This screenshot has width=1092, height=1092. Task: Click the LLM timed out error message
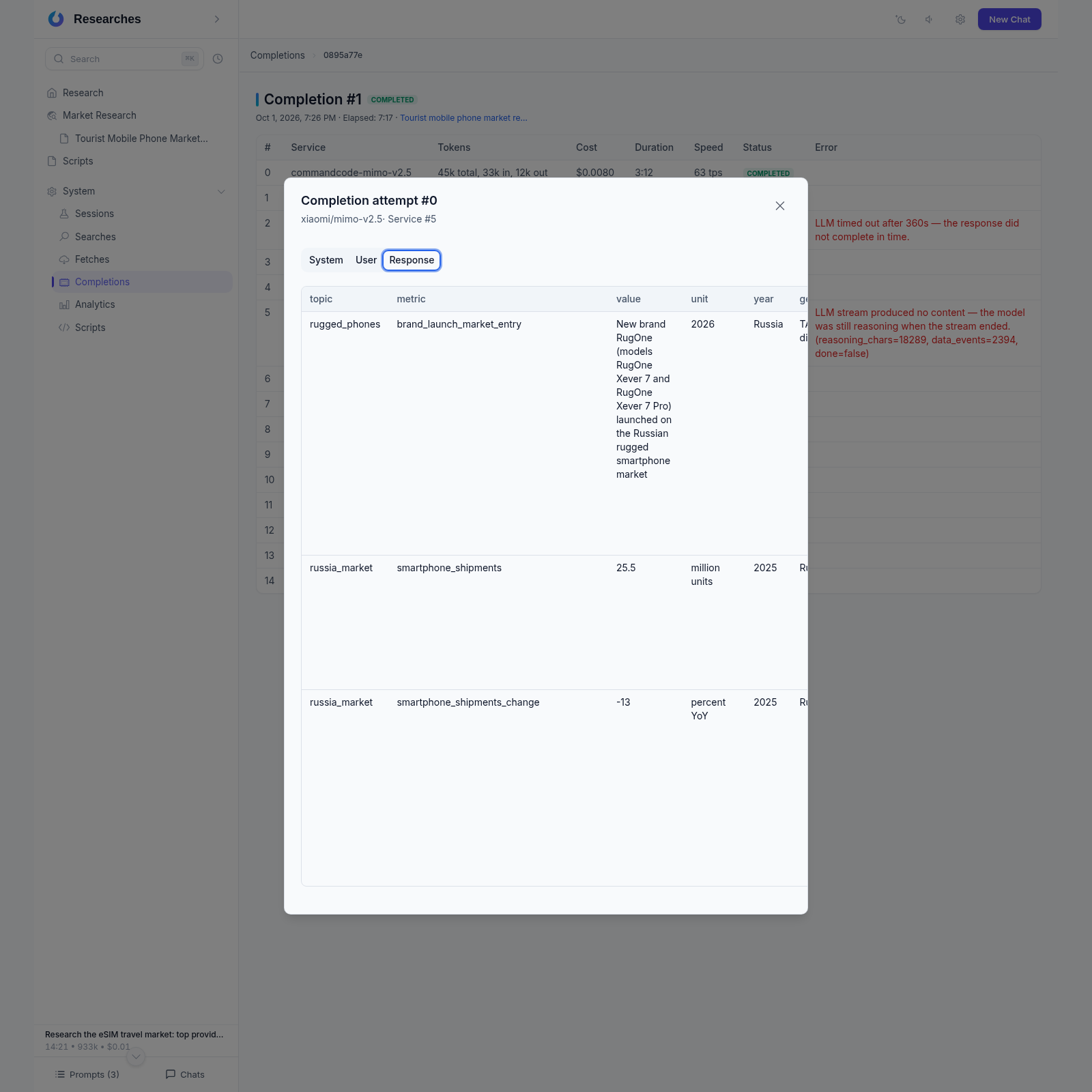tap(917, 230)
